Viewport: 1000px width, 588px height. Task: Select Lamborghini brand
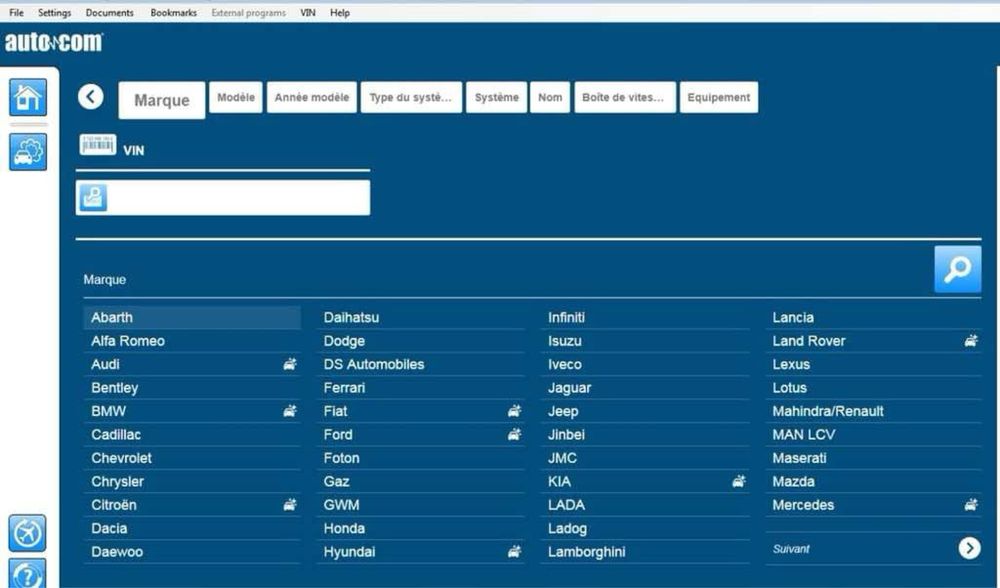coord(645,552)
